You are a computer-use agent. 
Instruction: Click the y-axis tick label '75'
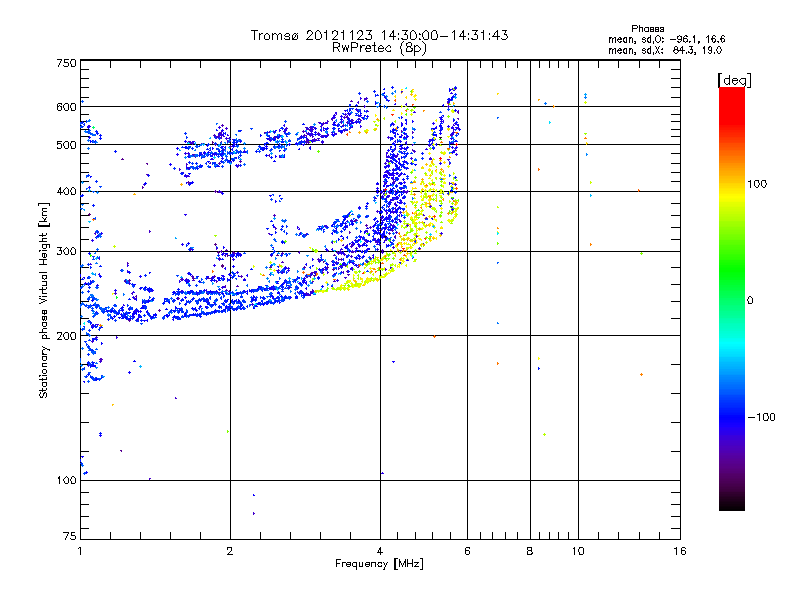tap(70, 536)
